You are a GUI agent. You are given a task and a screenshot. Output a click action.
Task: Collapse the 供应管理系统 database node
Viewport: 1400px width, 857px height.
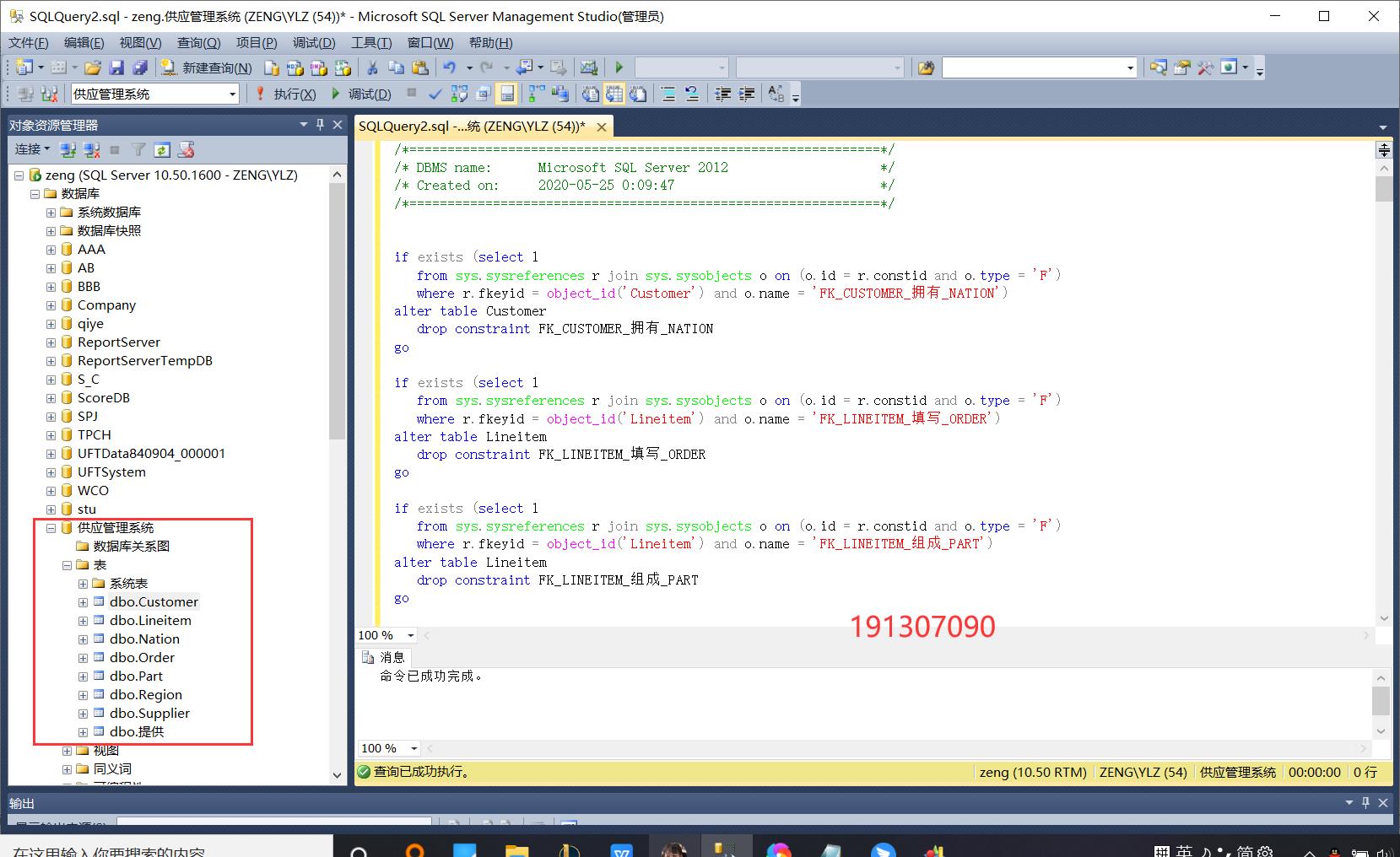point(51,528)
